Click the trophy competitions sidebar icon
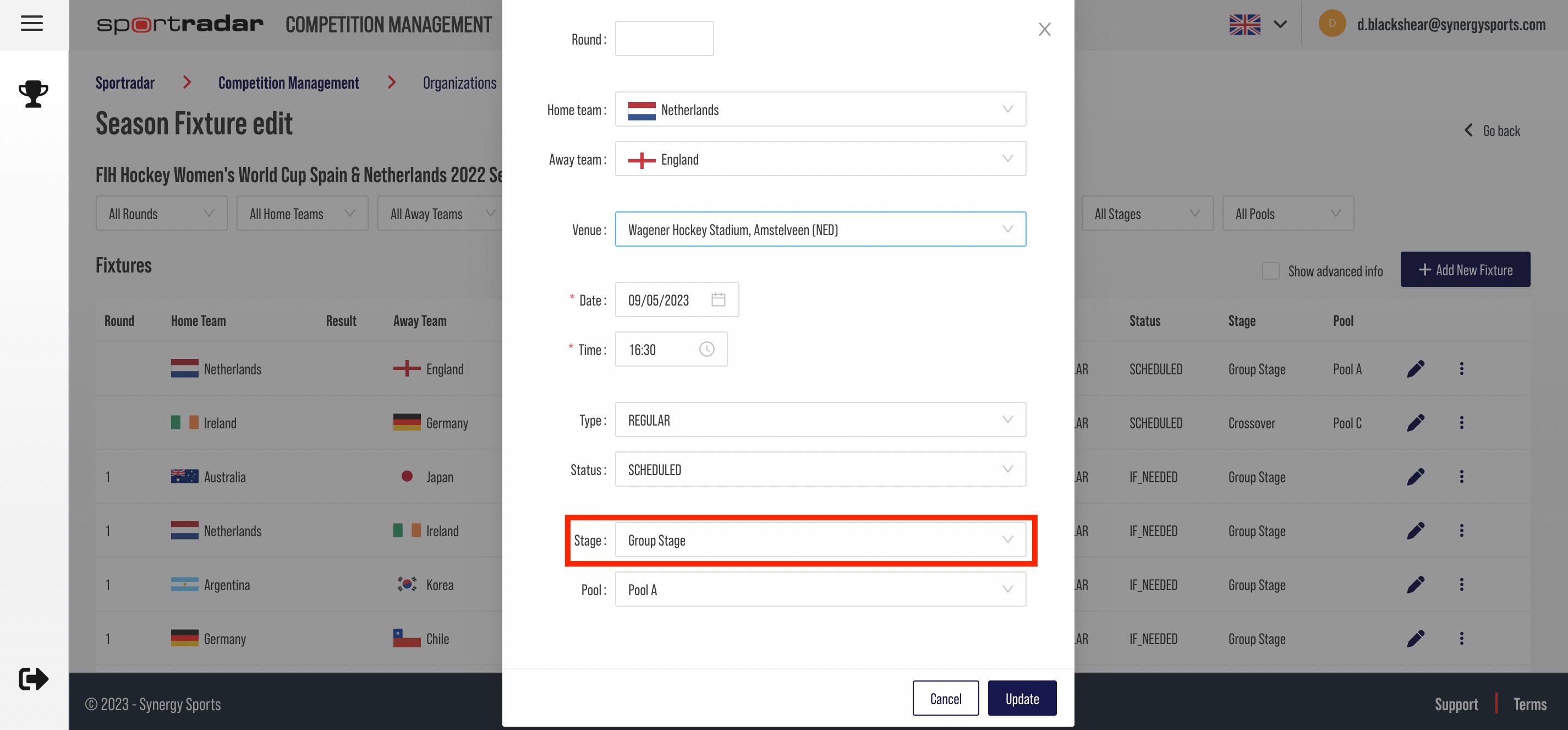1568x730 pixels. point(34,94)
